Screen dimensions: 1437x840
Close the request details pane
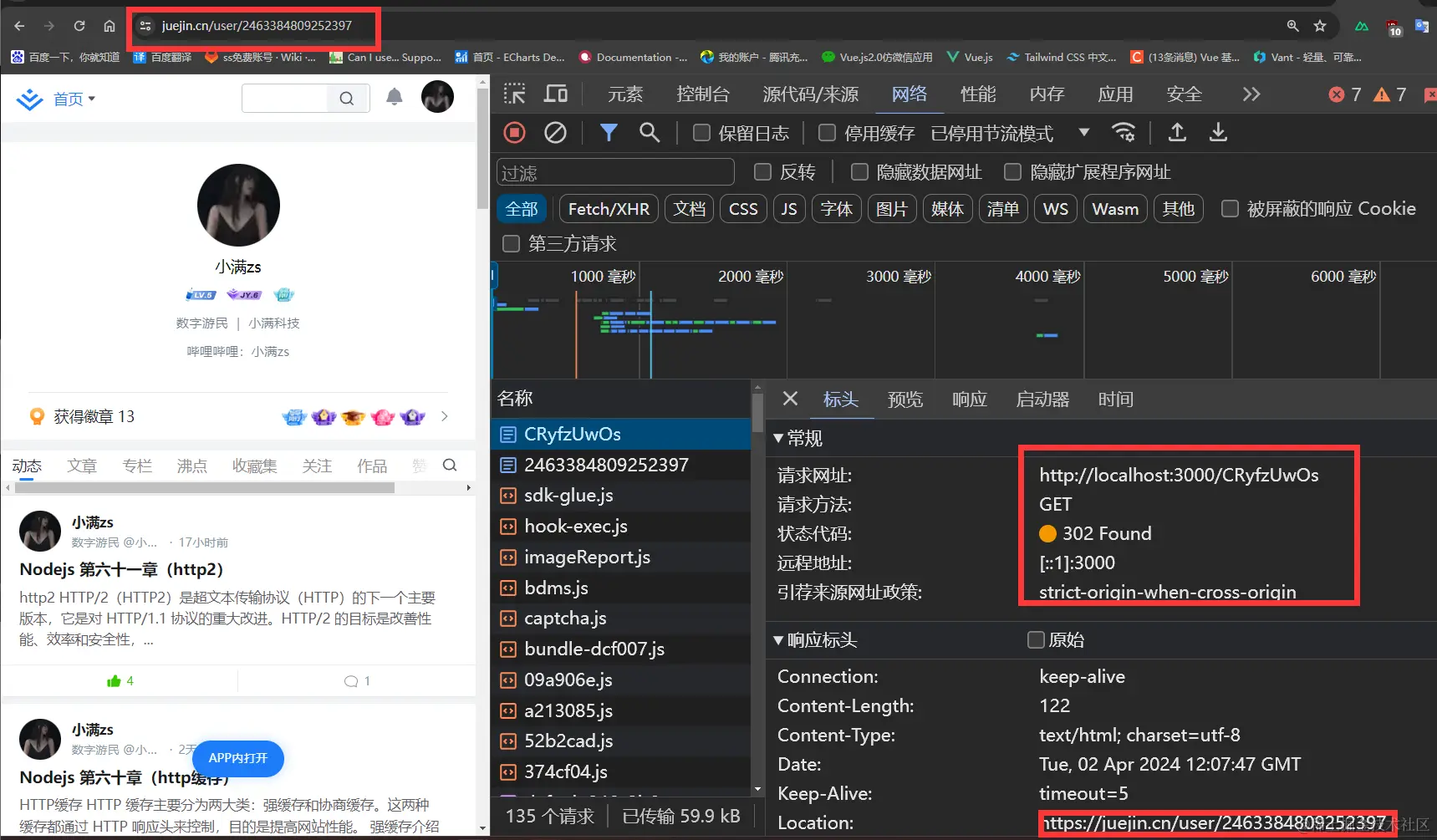[x=790, y=399]
